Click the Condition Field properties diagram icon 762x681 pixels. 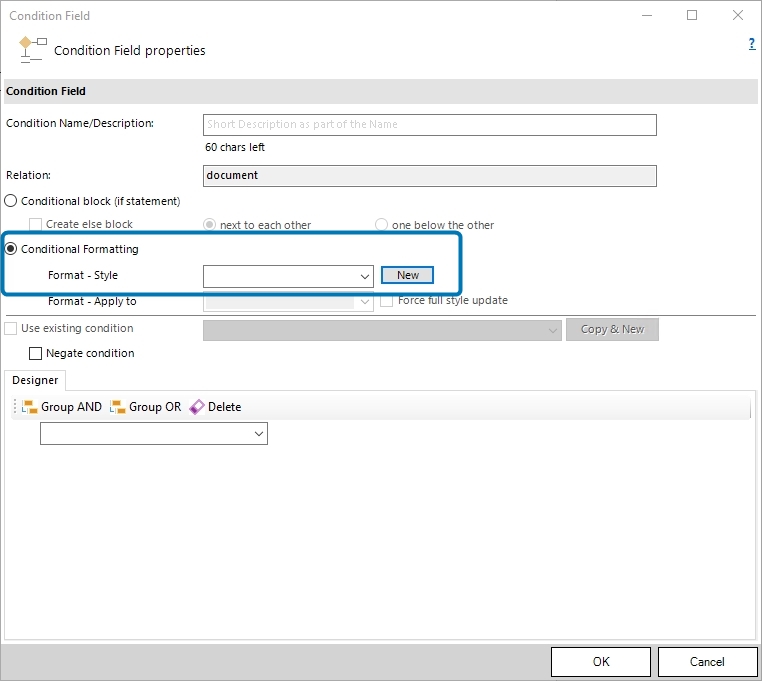[x=33, y=50]
